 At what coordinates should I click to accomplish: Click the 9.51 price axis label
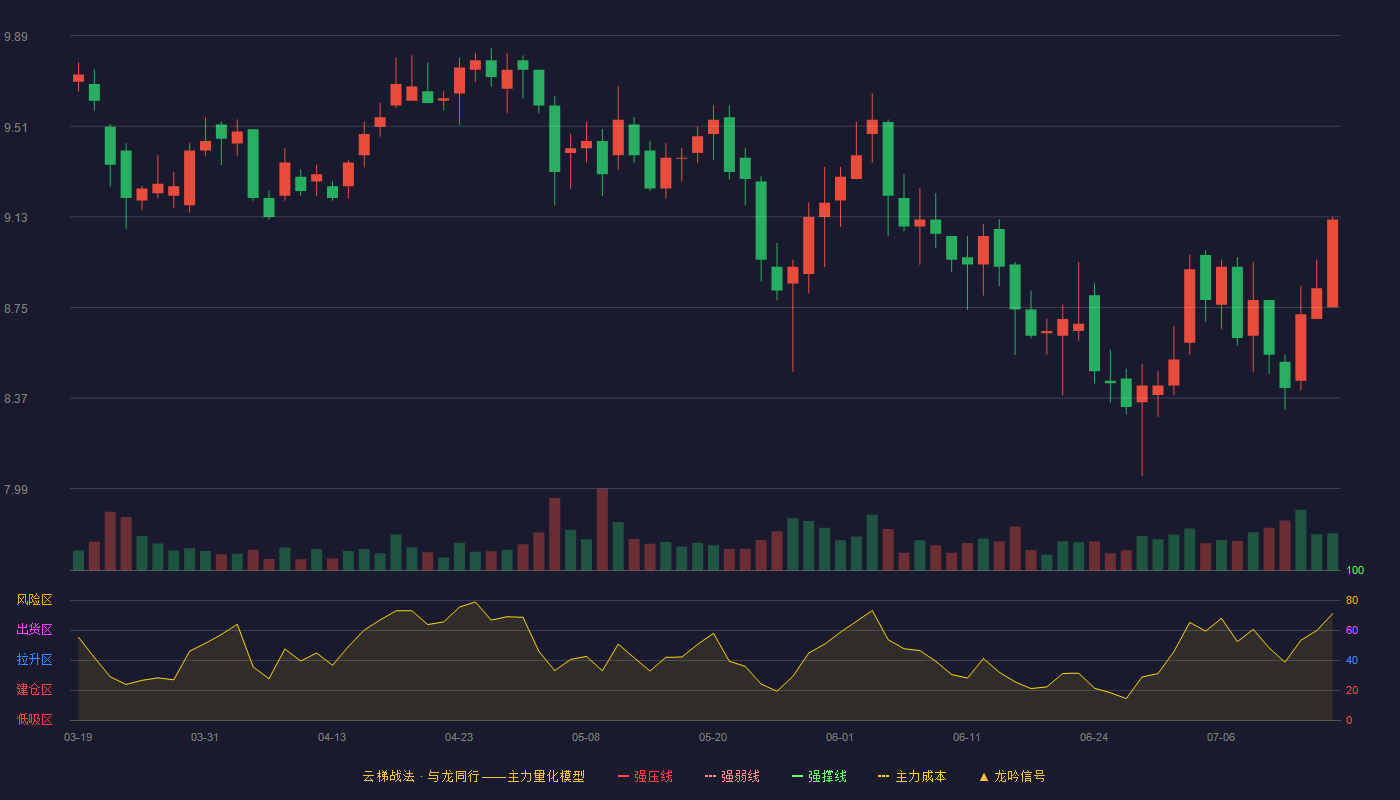click(x=16, y=128)
